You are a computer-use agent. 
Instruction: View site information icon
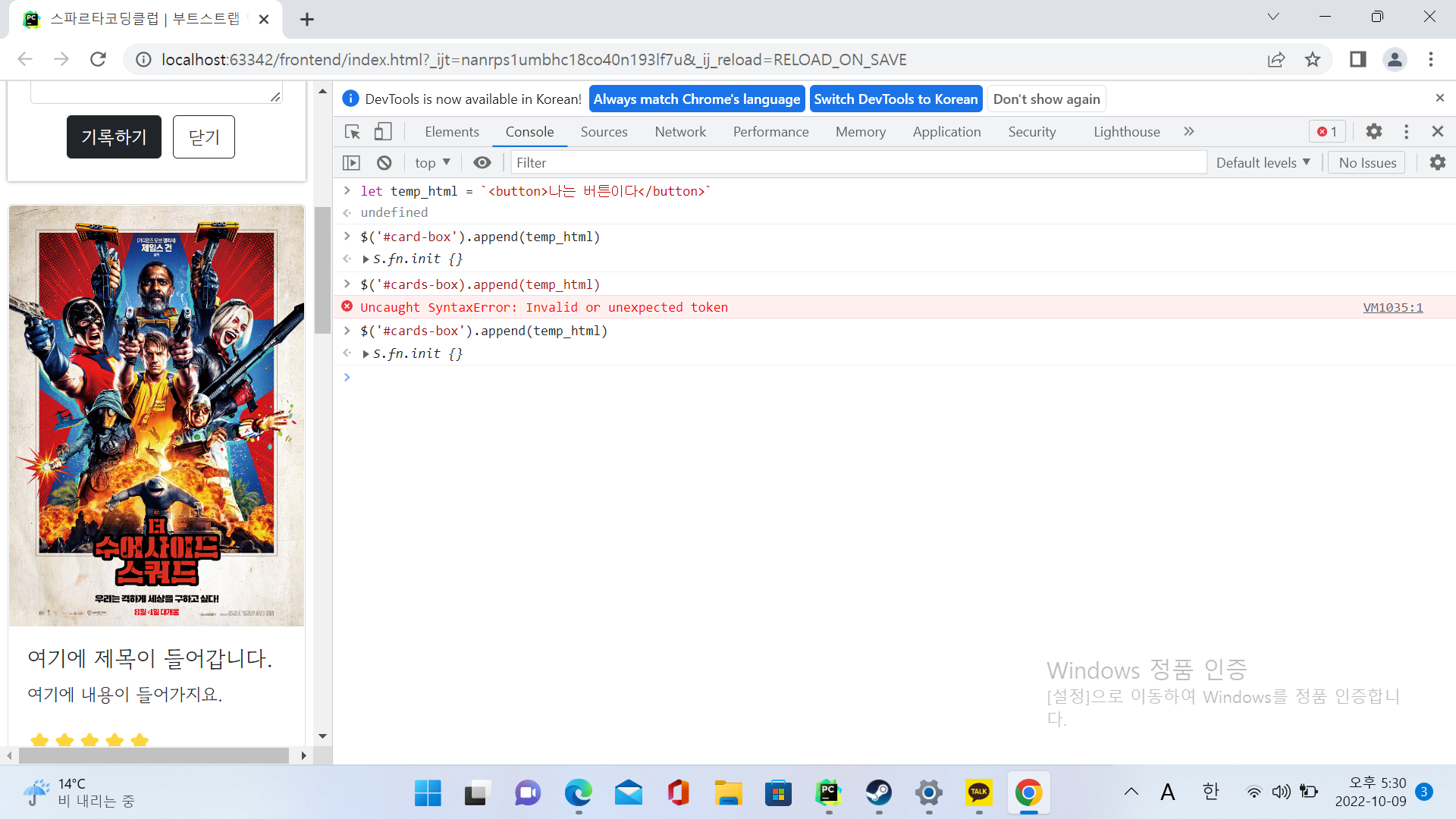pos(143,60)
